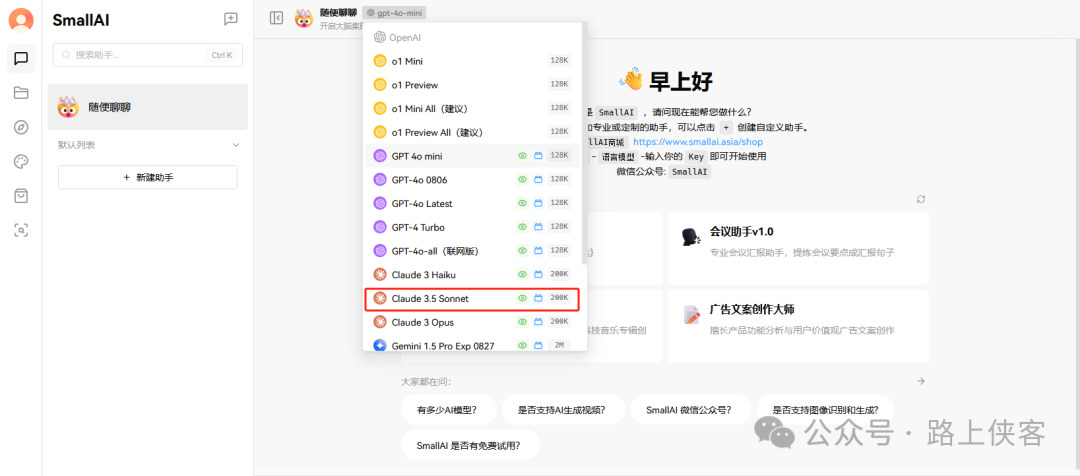Select o1 Preview All (建议) model
This screenshot has width=1080, height=476.
(x=472, y=132)
